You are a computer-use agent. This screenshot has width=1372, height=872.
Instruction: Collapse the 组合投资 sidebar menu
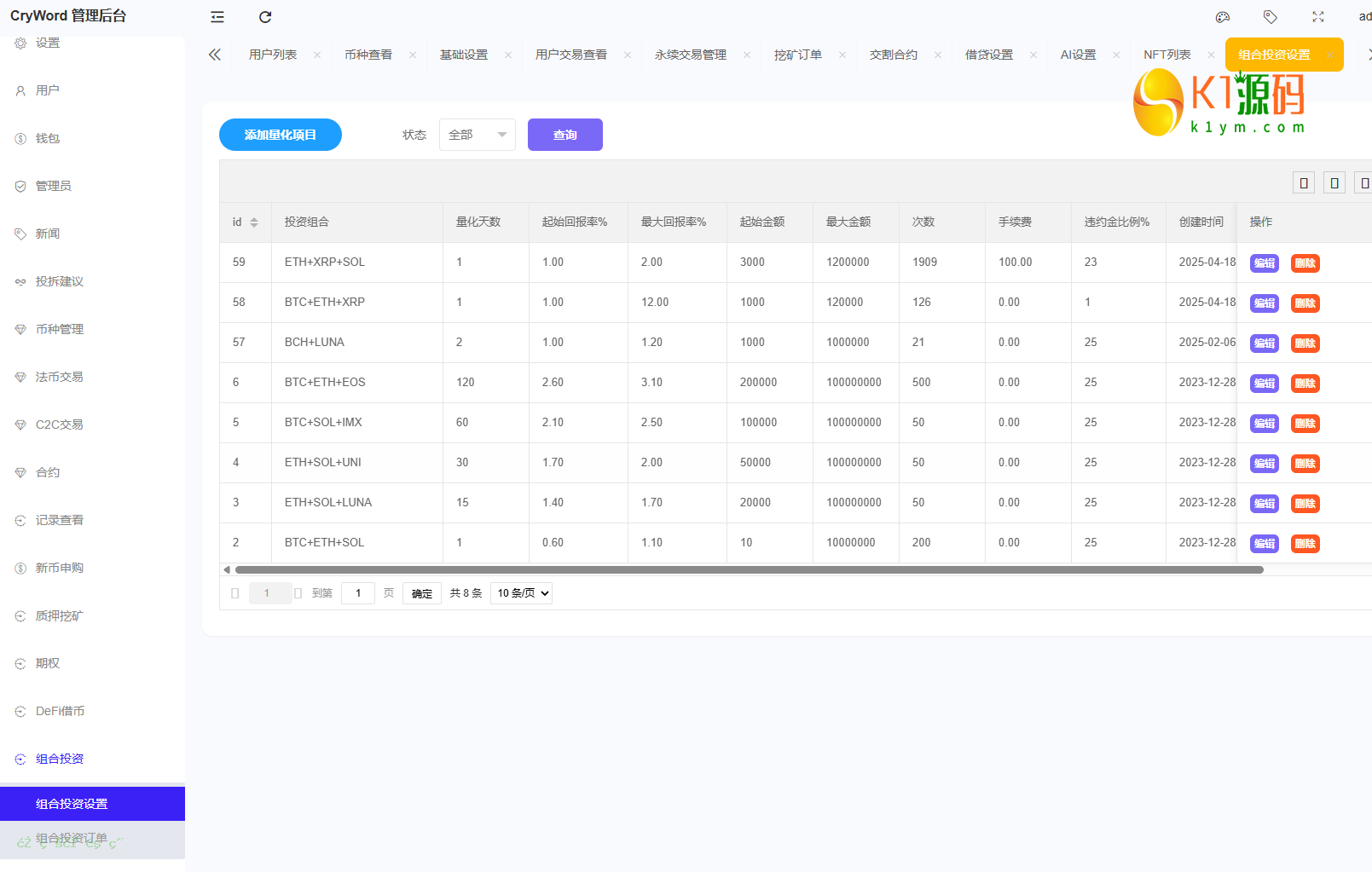click(92, 759)
